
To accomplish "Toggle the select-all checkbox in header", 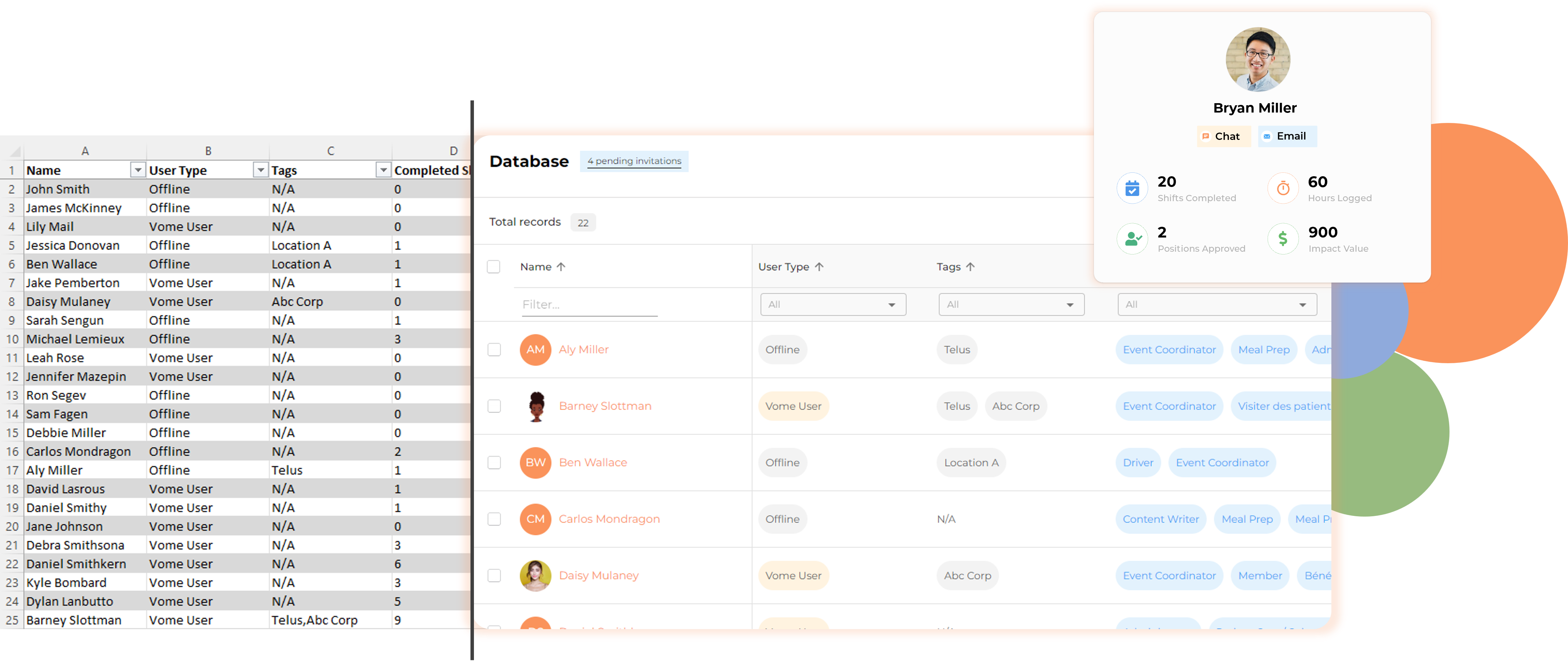I will (494, 267).
